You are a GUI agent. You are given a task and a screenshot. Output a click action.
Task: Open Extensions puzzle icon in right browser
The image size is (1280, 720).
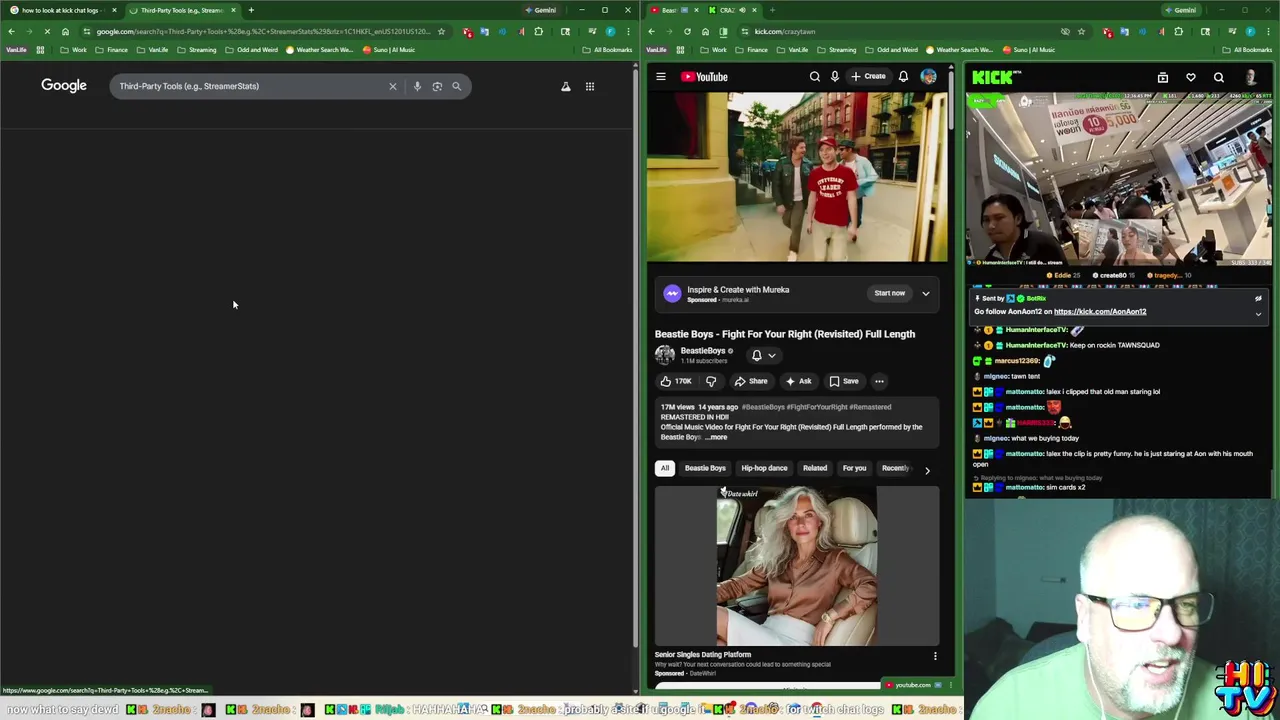(x=1178, y=31)
